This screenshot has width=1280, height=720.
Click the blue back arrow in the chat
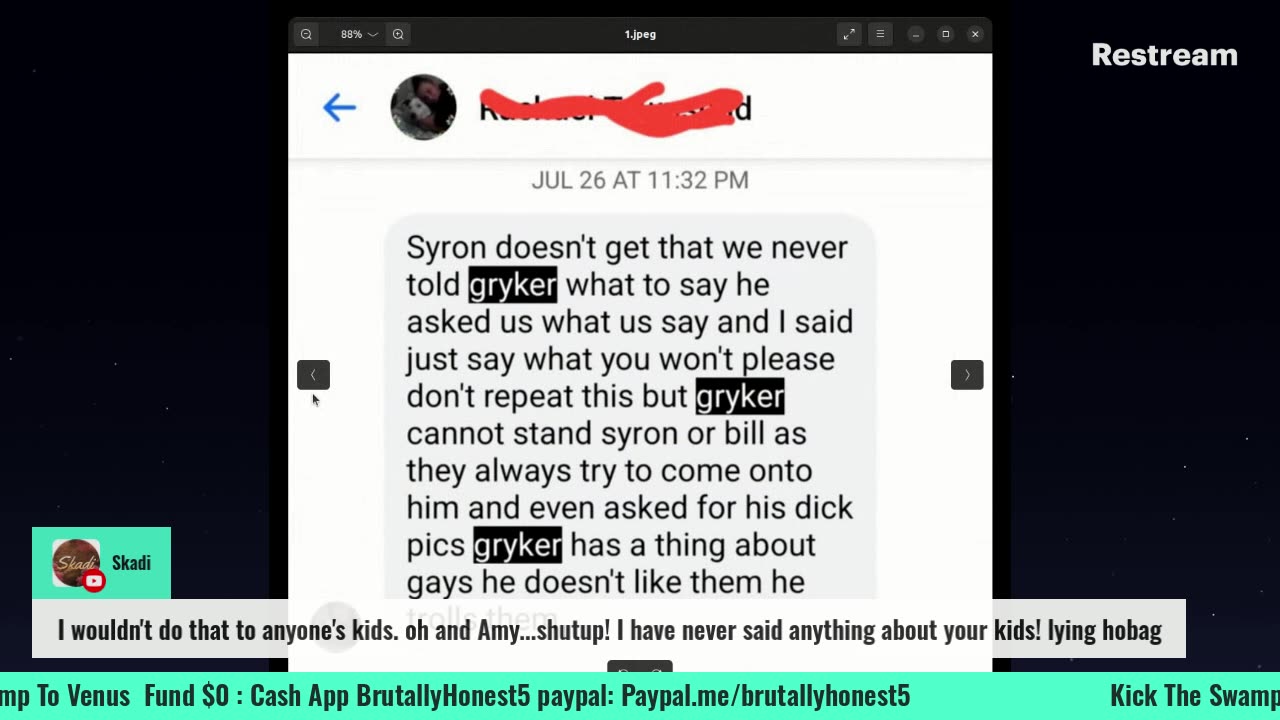click(339, 107)
